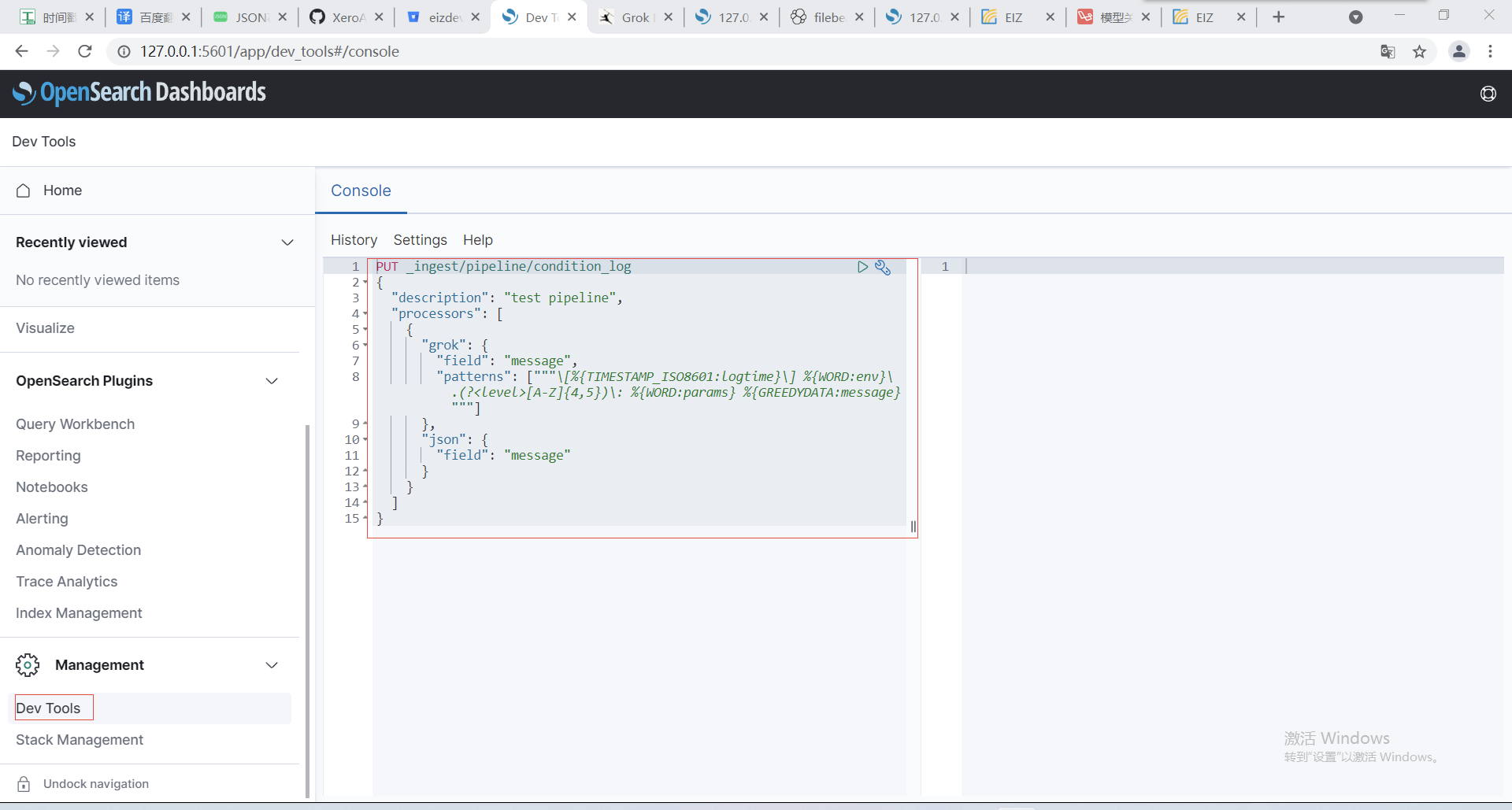Click the OpenSearch Dashboards logo
Screen dimensions: 1512x810
[139, 92]
